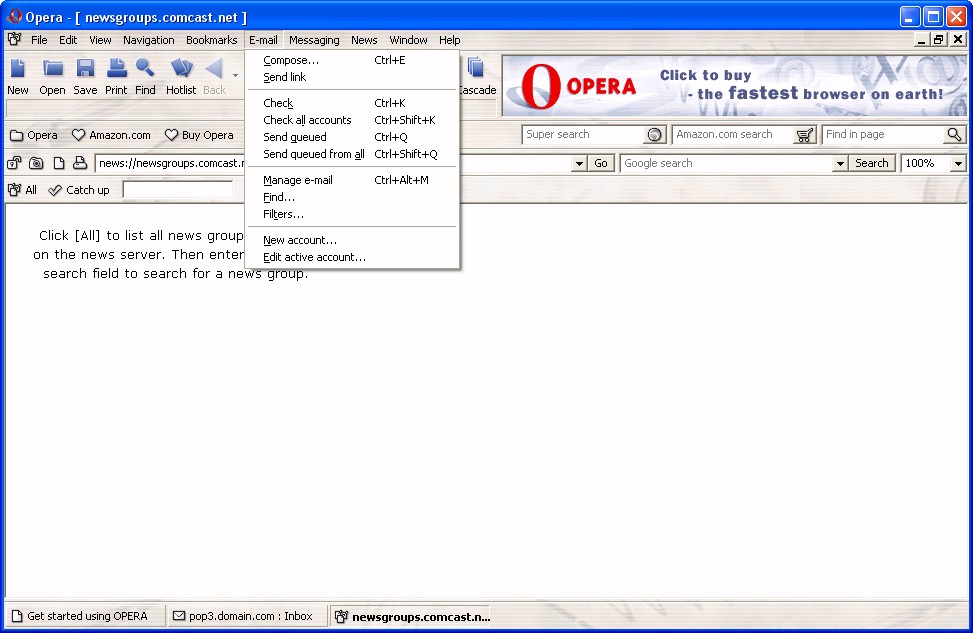Viewport: 973px width, 633px height.
Task: Click the camera icon beside address bar
Action: pyautogui.click(x=36, y=163)
